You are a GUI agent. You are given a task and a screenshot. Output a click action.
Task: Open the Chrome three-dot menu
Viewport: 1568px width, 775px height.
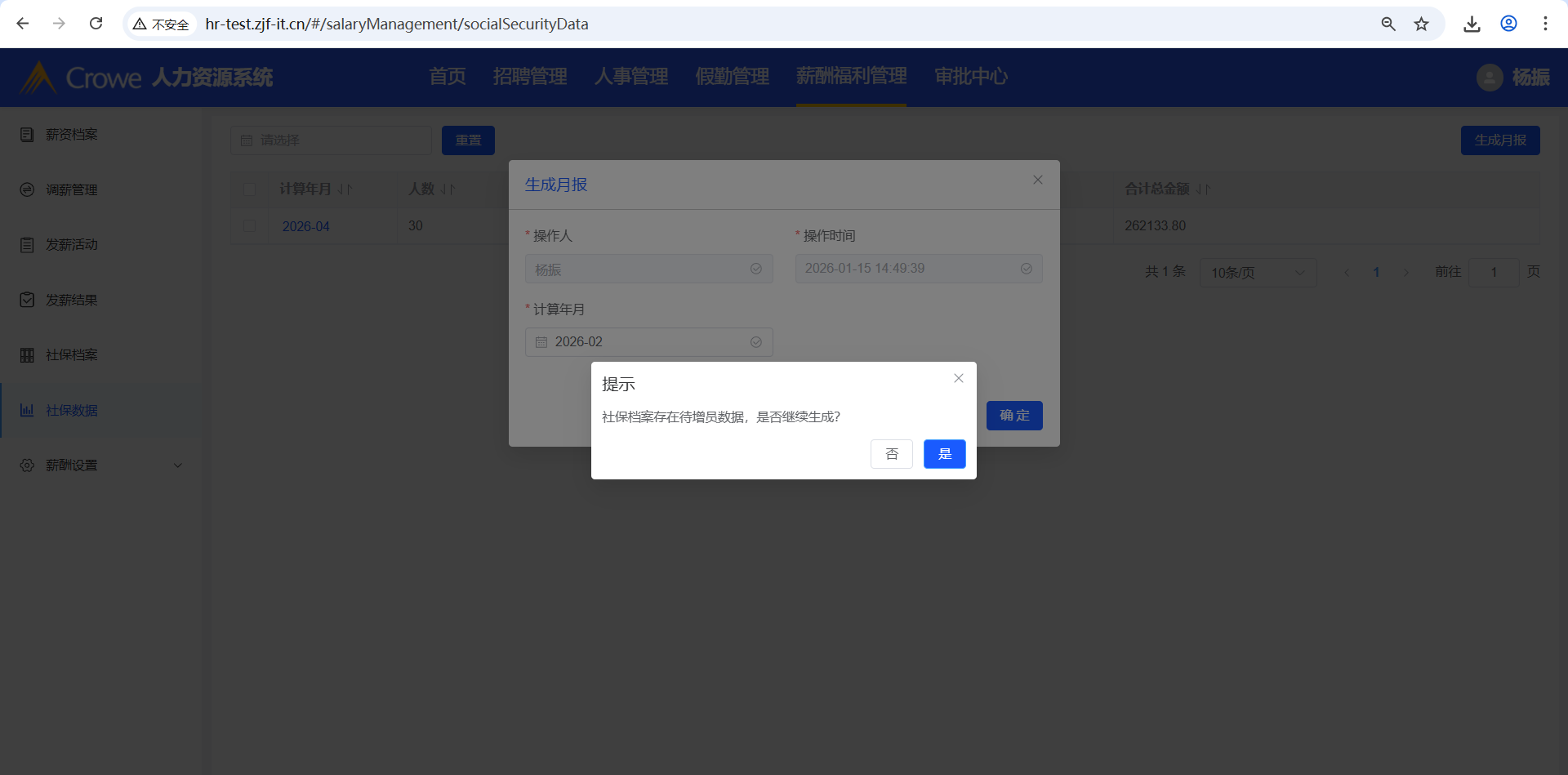1545,24
